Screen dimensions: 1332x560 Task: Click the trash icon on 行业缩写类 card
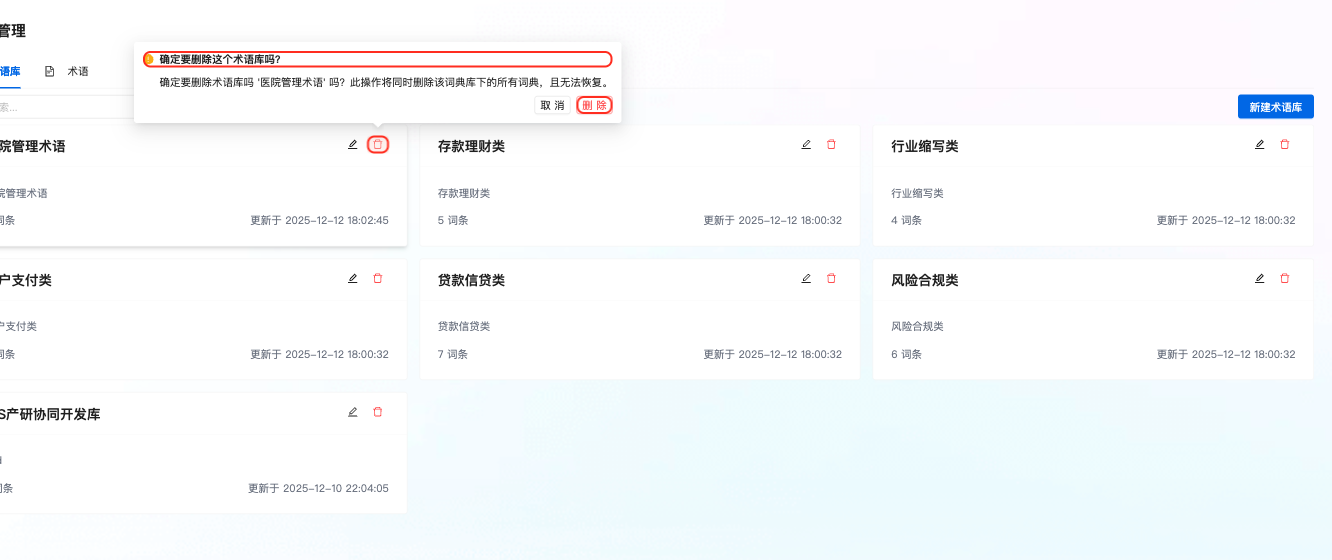coord(1285,145)
